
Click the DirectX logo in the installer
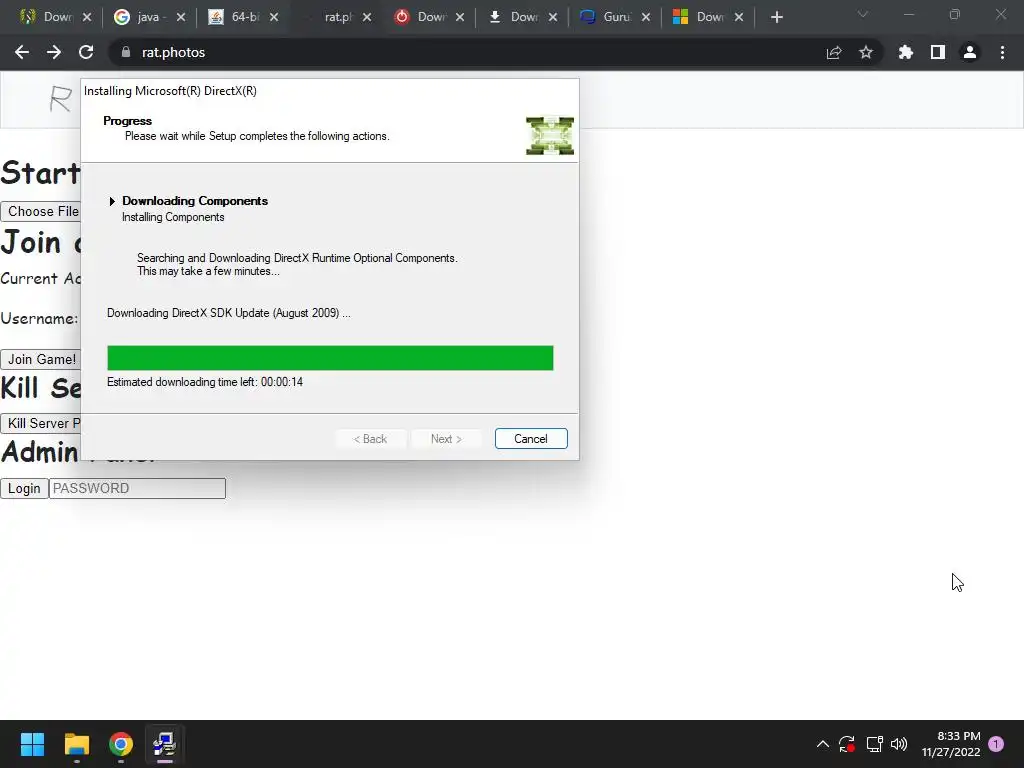(550, 136)
